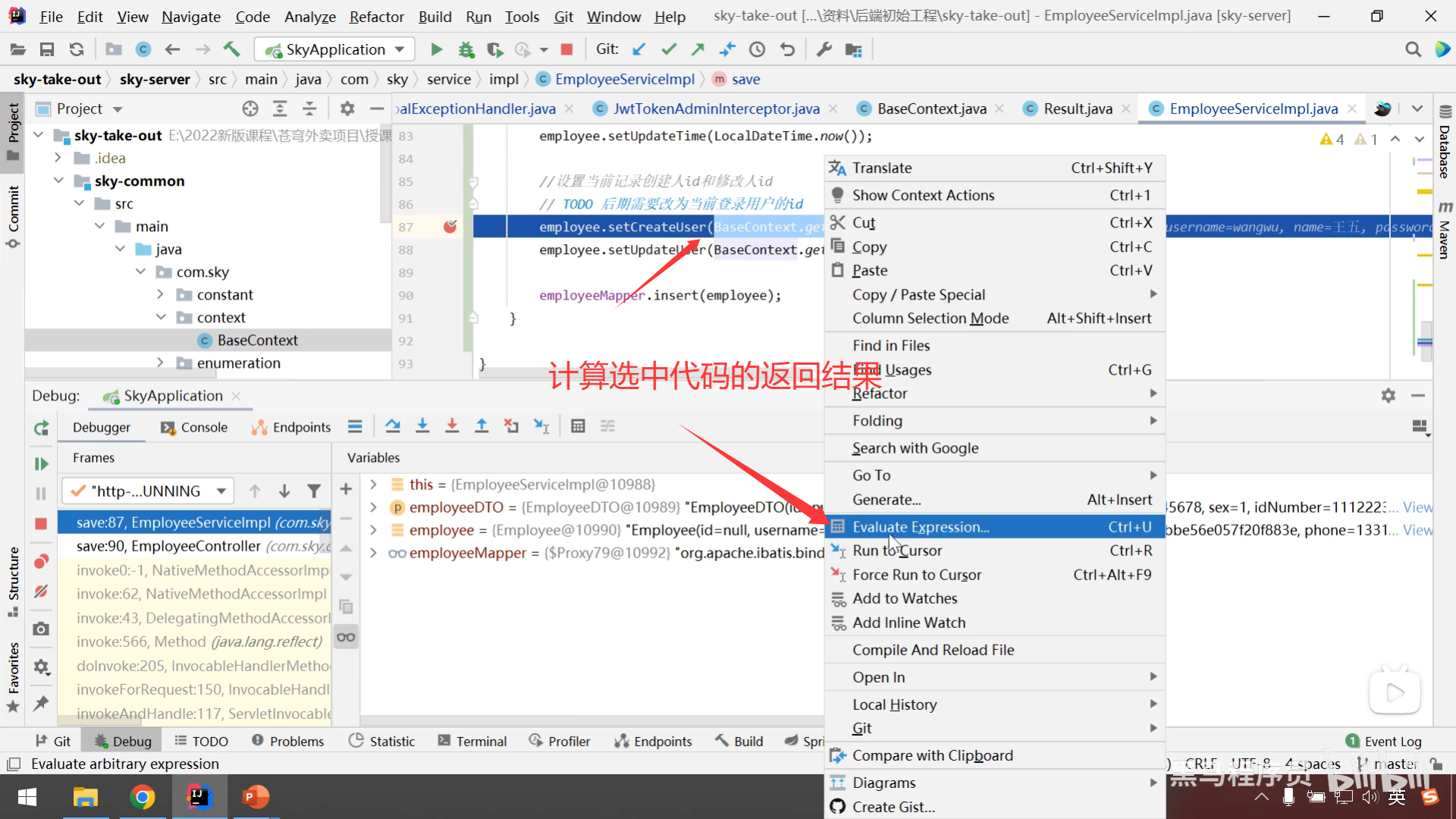This screenshot has height=819, width=1456.
Task: Toggle breakpoint on line 87 gutter
Action: pyautogui.click(x=450, y=227)
